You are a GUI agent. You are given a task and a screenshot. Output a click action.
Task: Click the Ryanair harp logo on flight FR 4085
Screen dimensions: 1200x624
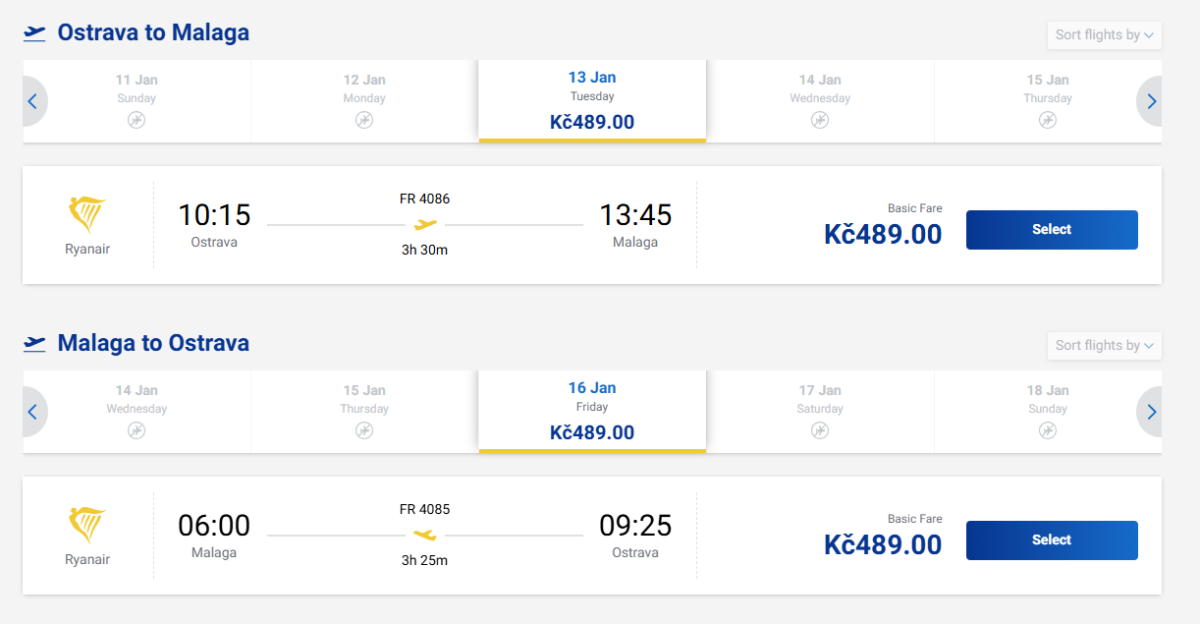87,526
